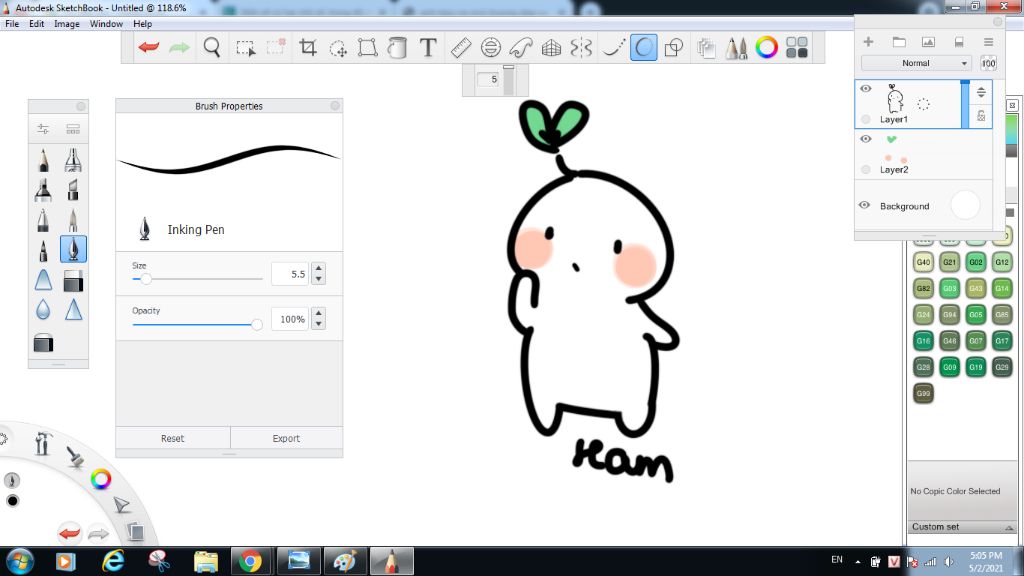Open the layer panel menu icon
Screen dimensions: 1024x576
coord(988,42)
